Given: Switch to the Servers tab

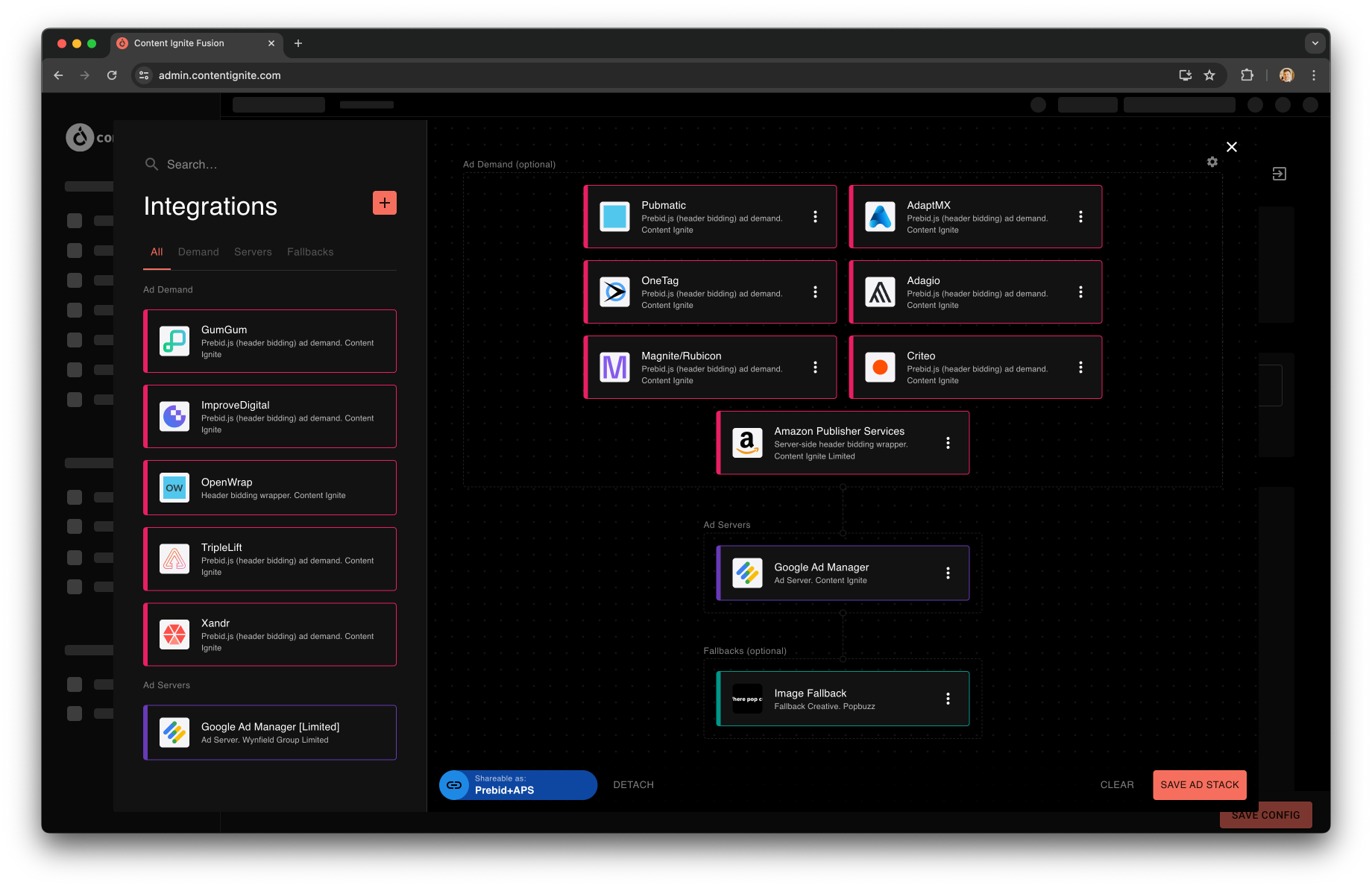Looking at the screenshot, I should [253, 252].
